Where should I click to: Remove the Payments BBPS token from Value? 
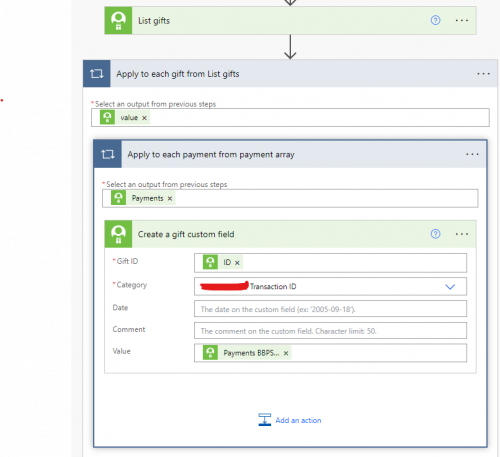tap(286, 353)
